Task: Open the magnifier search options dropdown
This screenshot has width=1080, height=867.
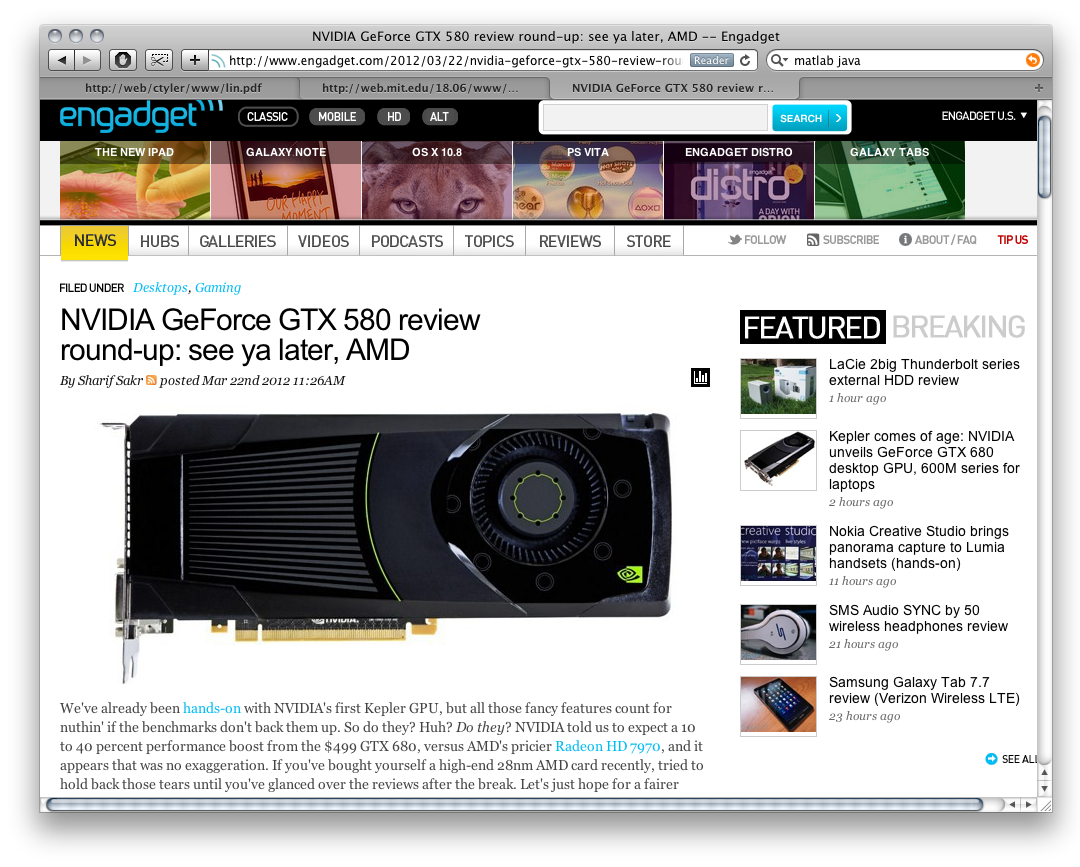Action: pos(779,61)
